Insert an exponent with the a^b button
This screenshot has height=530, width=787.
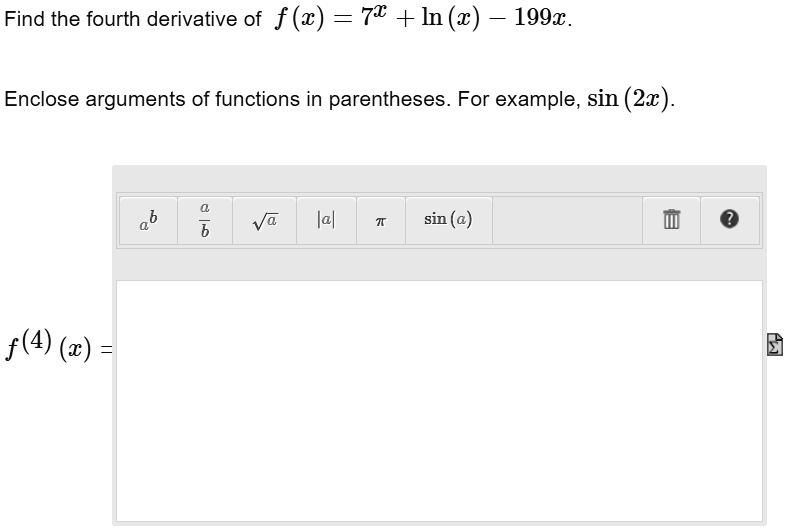click(149, 220)
